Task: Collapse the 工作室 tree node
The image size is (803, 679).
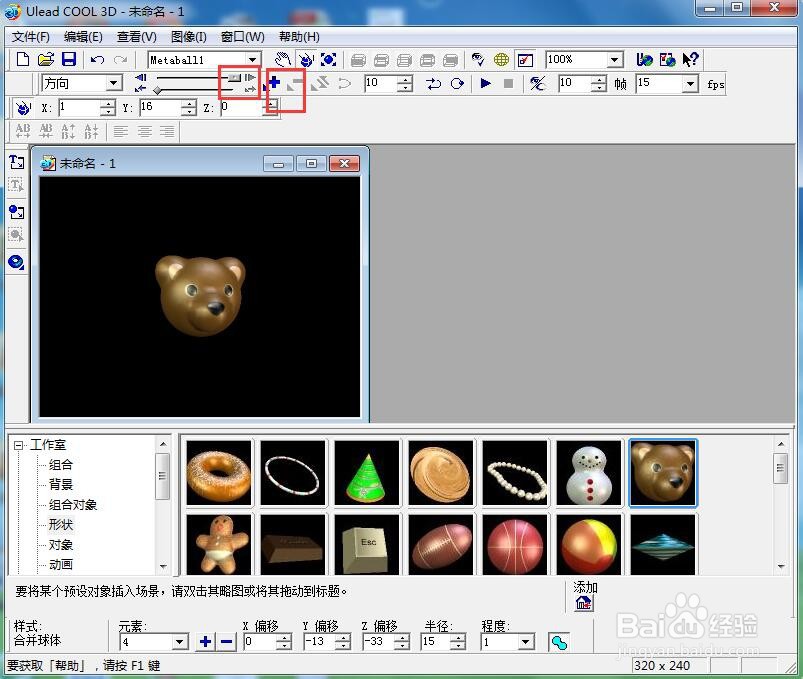Action: click(19, 445)
